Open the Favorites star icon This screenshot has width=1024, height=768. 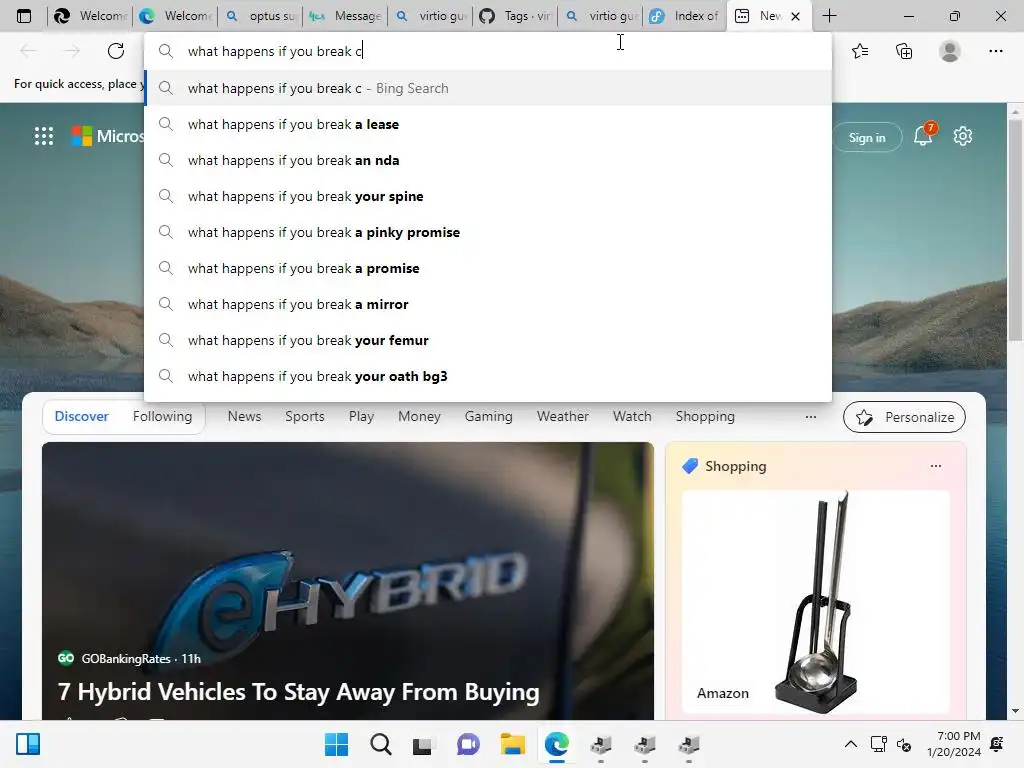(860, 51)
